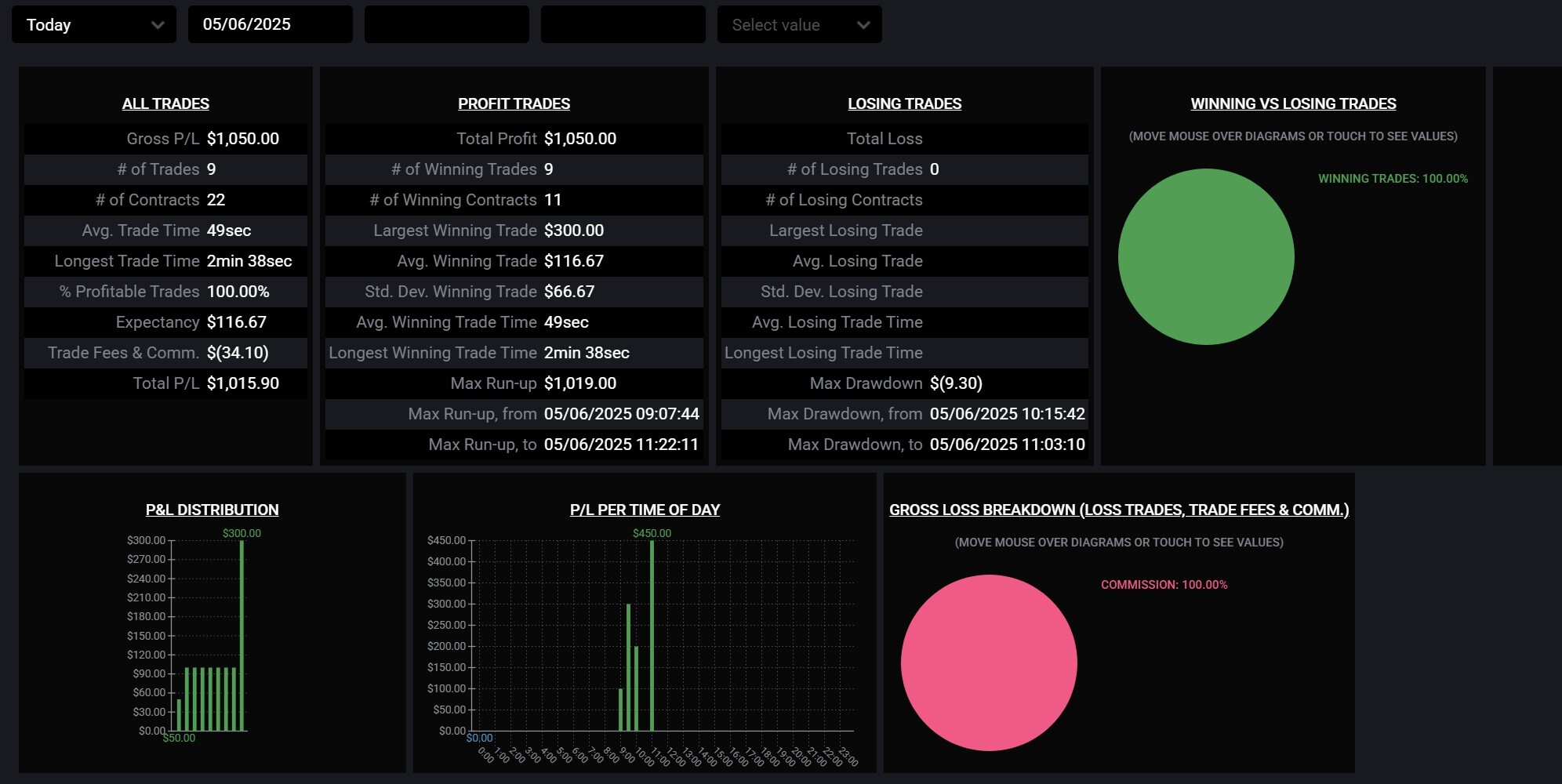Expand the Select value dropdown
Image resolution: width=1562 pixels, height=784 pixels.
coord(799,25)
